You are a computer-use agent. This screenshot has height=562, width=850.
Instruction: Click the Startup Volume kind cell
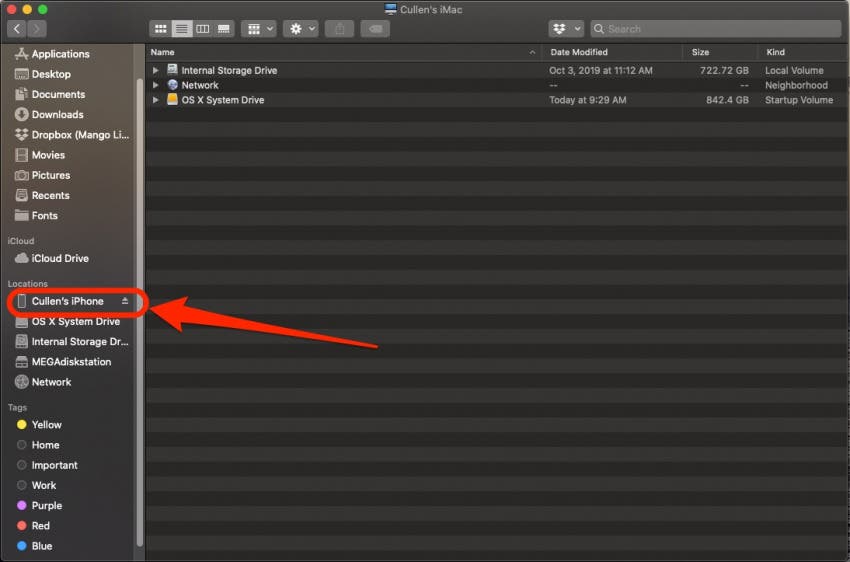[799, 100]
